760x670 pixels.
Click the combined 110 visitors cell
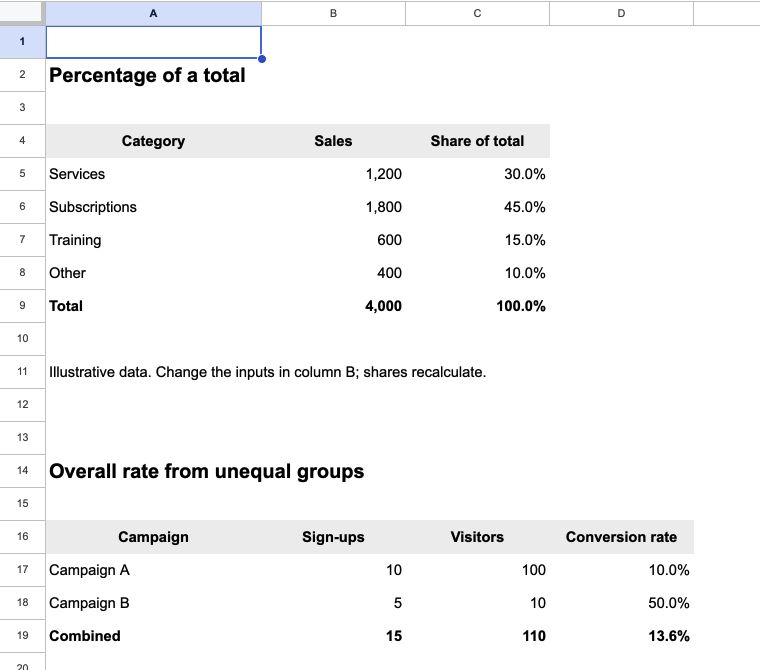pyautogui.click(x=477, y=636)
